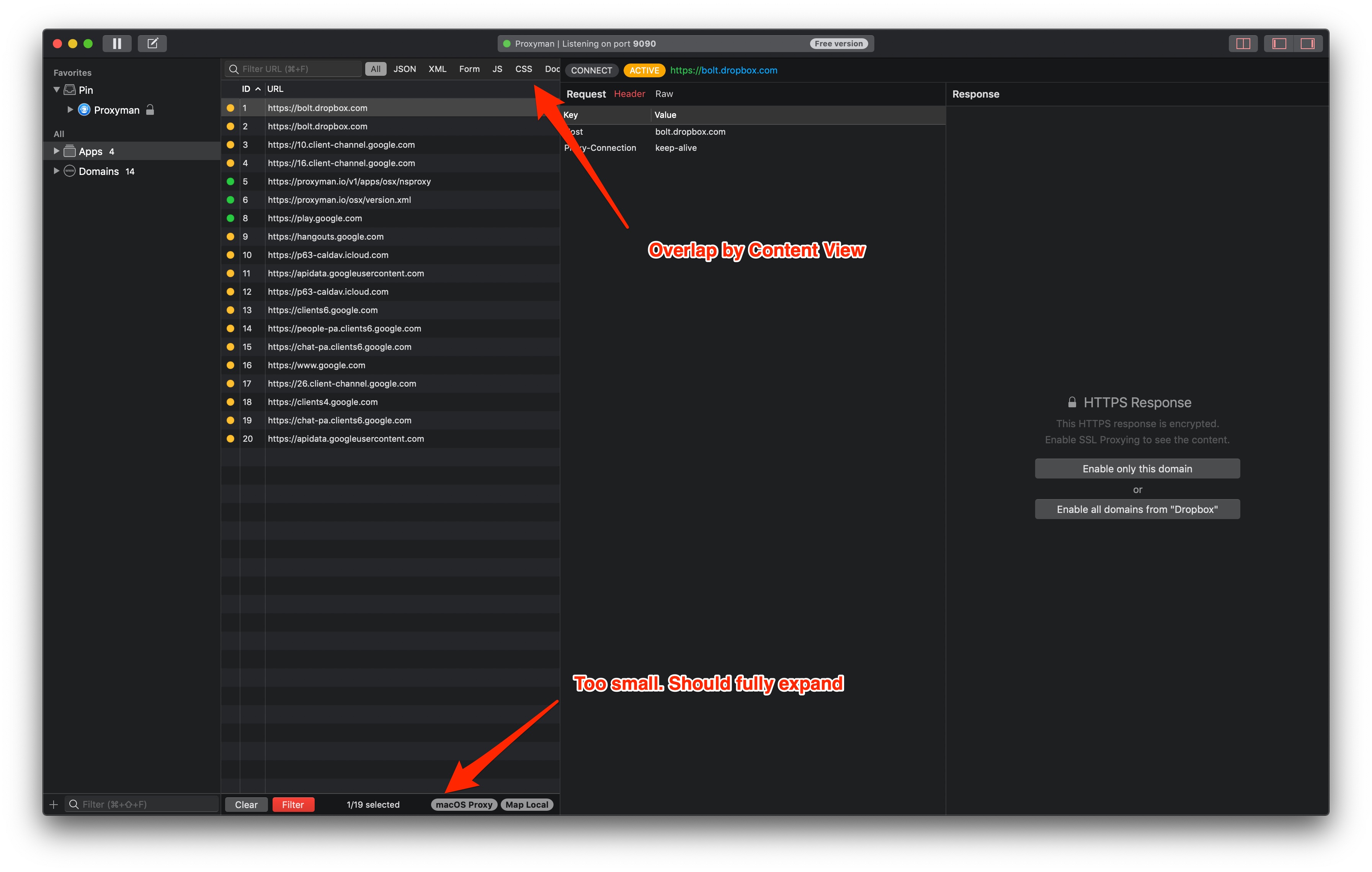This screenshot has width=1372, height=872.
Task: Click the compose edit icon in toolbar
Action: point(152,43)
